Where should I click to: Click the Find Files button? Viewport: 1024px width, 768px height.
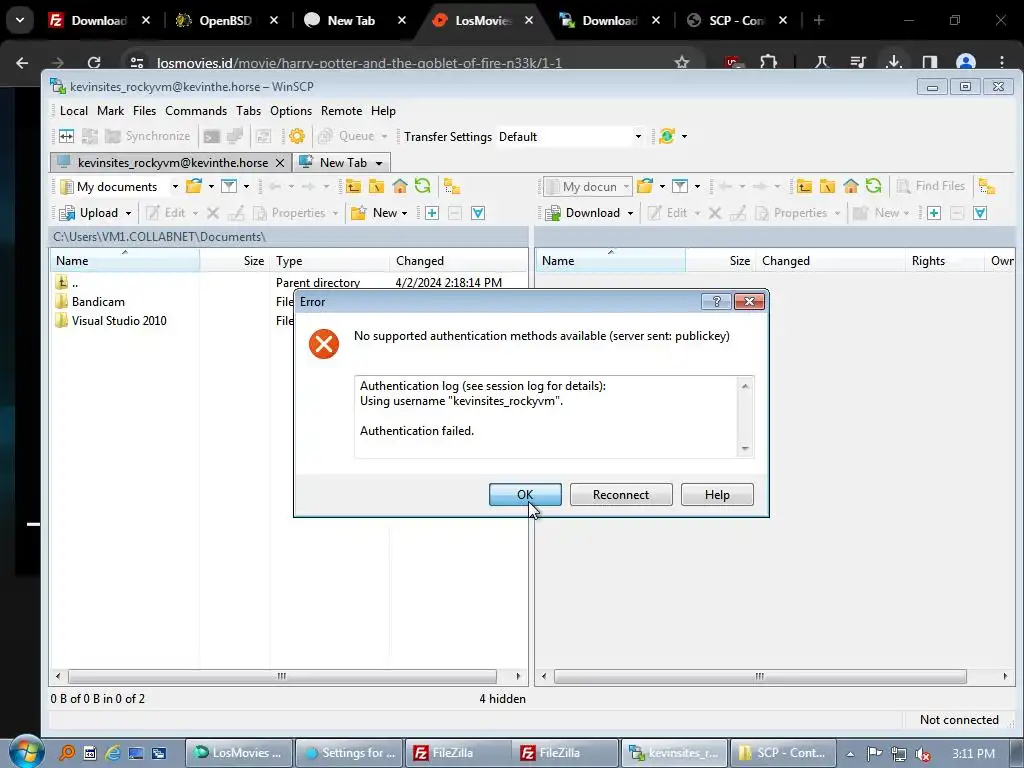point(931,186)
